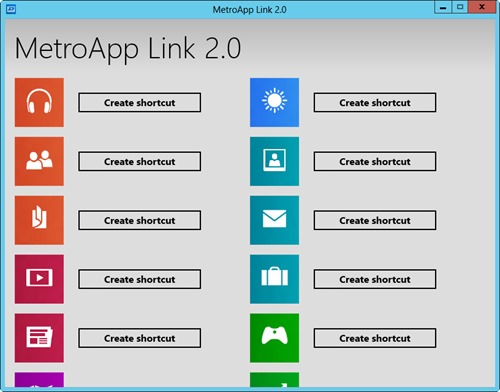Create shortcut for the Travel suitcase app
Screen dimensions: 500x392
coord(375,279)
